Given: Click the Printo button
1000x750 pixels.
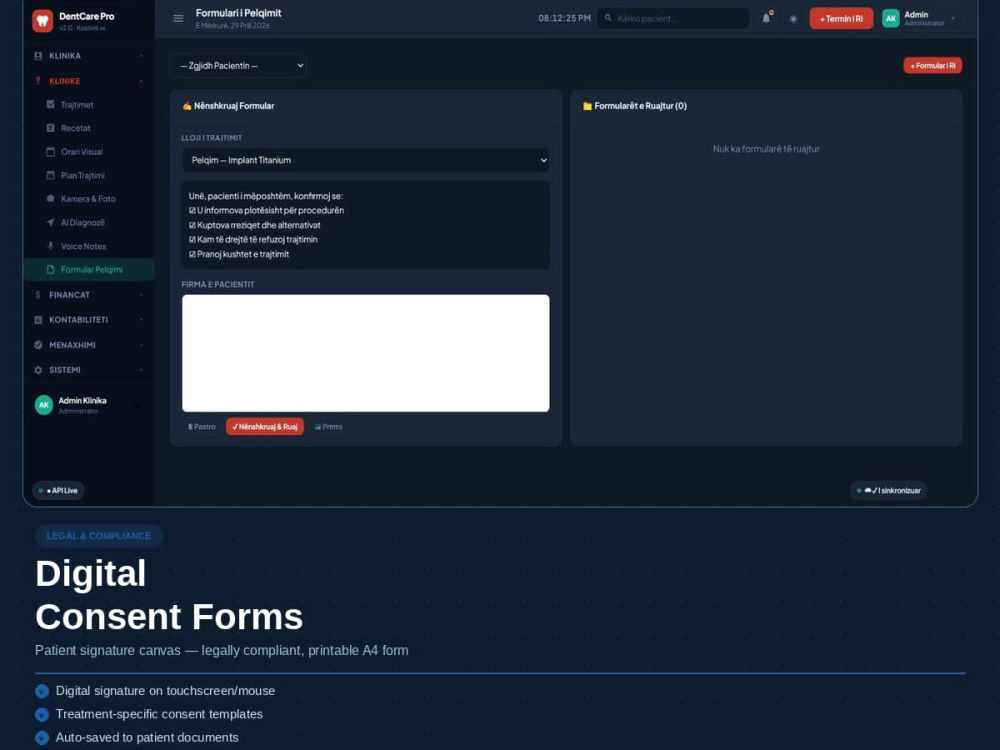Looking at the screenshot, I should pyautogui.click(x=328, y=427).
